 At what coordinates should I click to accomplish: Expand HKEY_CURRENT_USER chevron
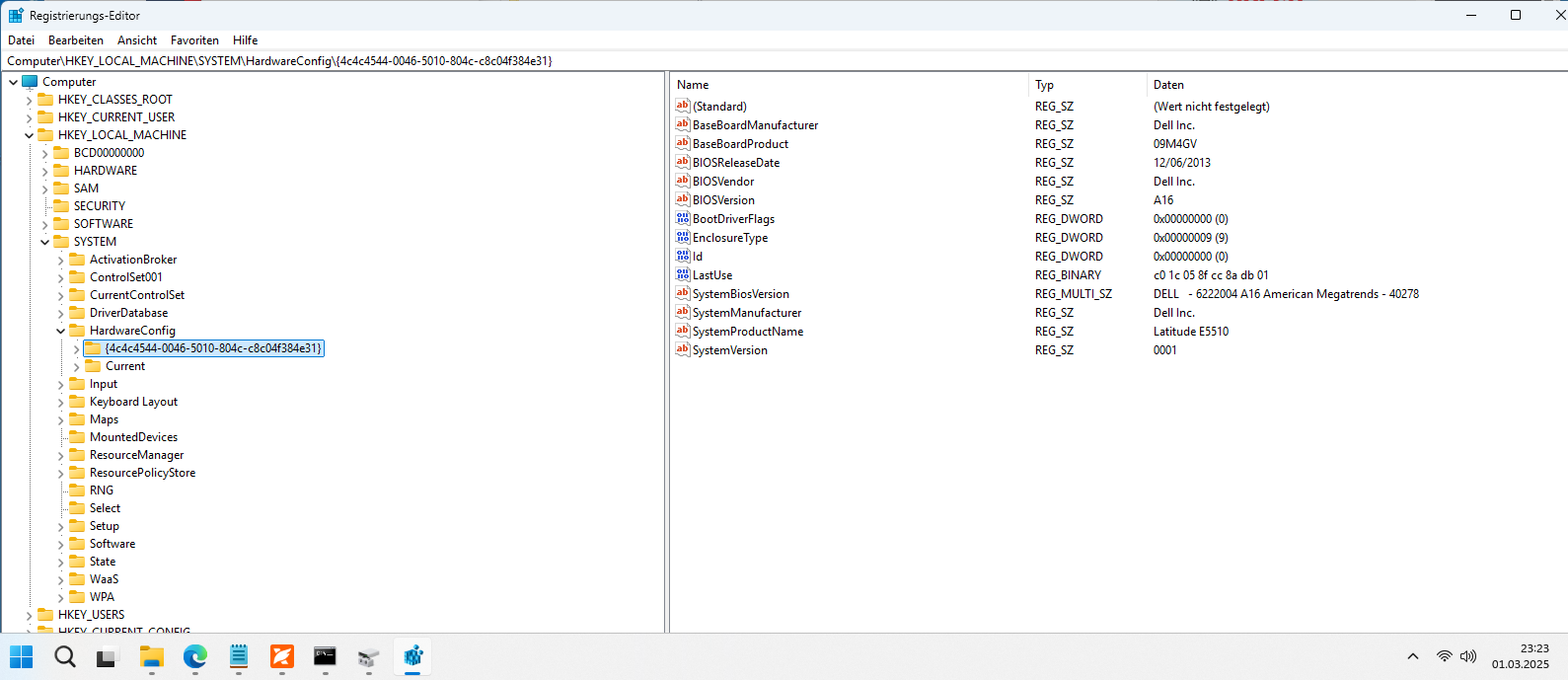(x=29, y=117)
